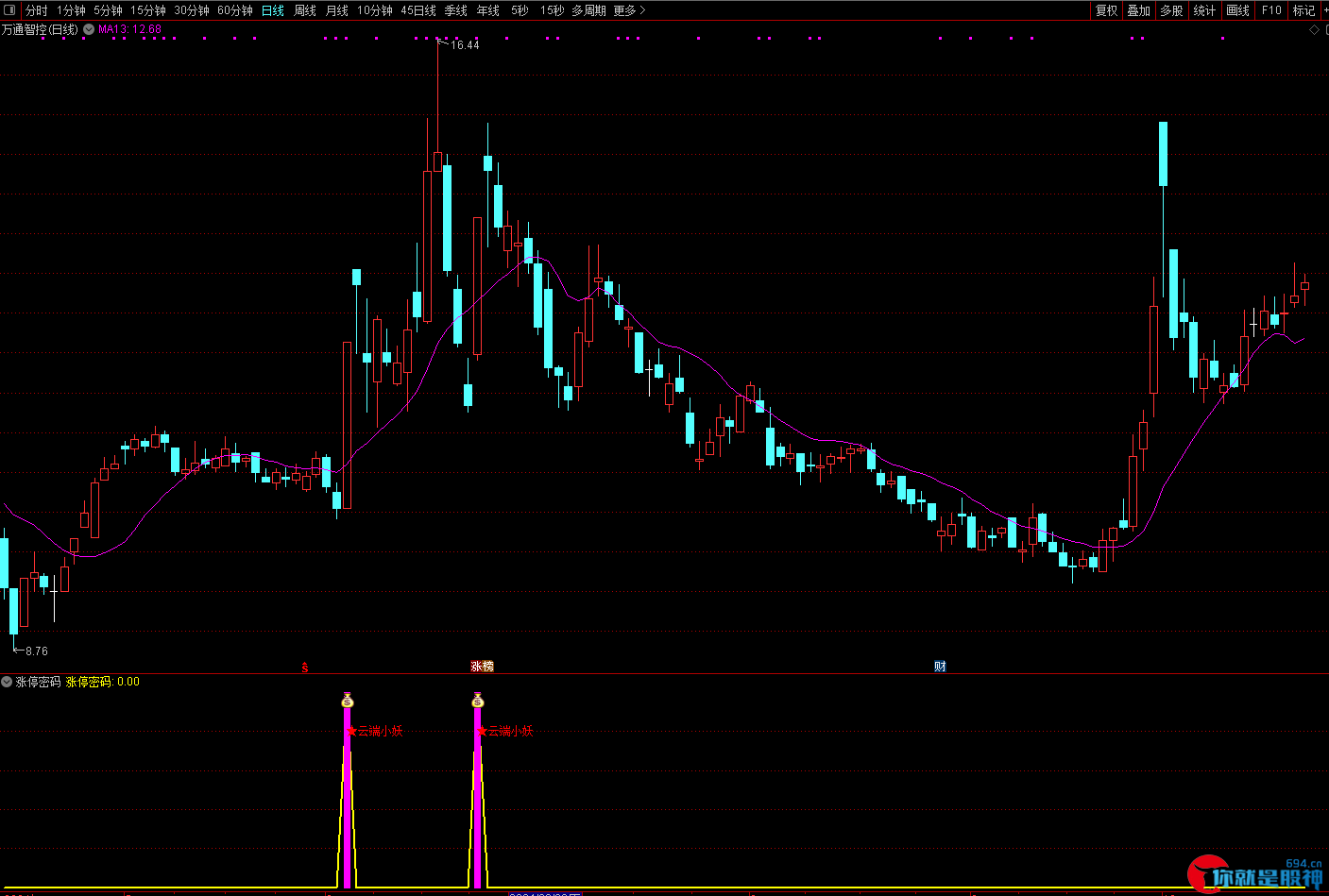Open the 多周期 multi-period view
This screenshot has height=896, width=1329.
point(588,10)
